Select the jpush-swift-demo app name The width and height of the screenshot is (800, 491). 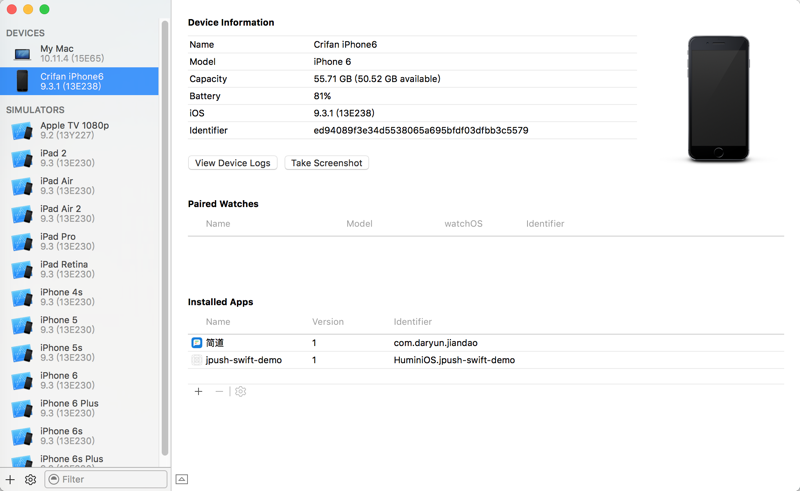click(243, 360)
